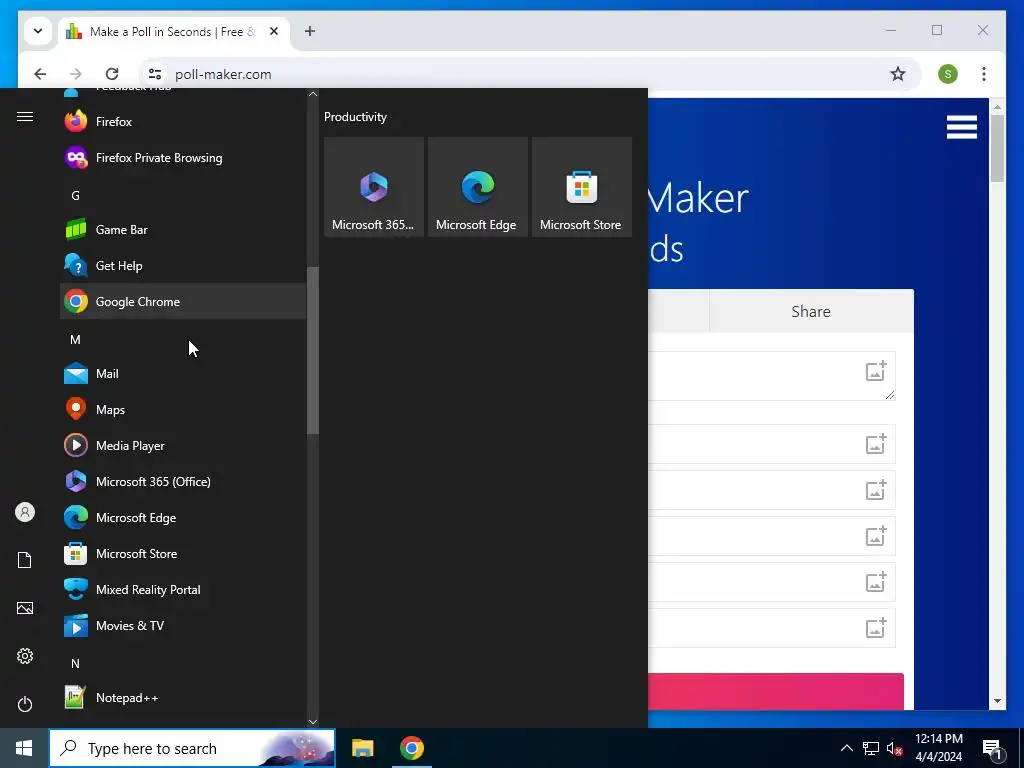Open the user account icon in Start
The image size is (1024, 768).
25,512
